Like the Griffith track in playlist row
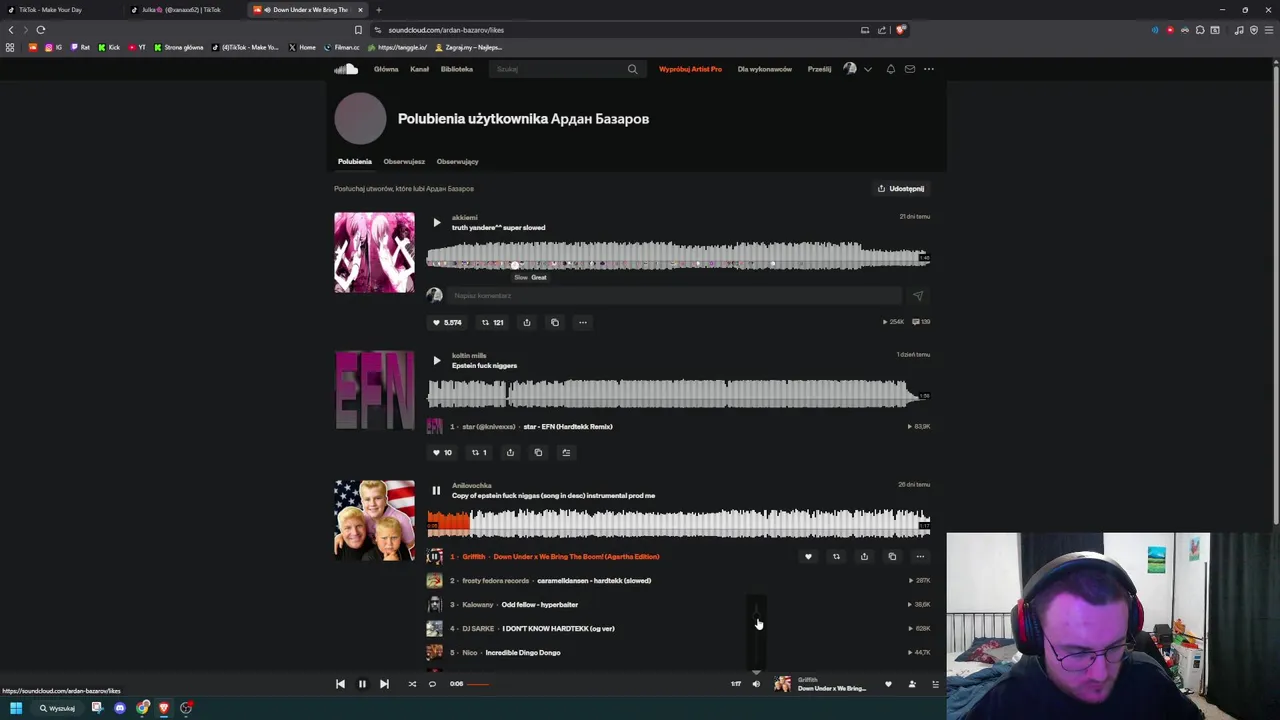 click(808, 556)
